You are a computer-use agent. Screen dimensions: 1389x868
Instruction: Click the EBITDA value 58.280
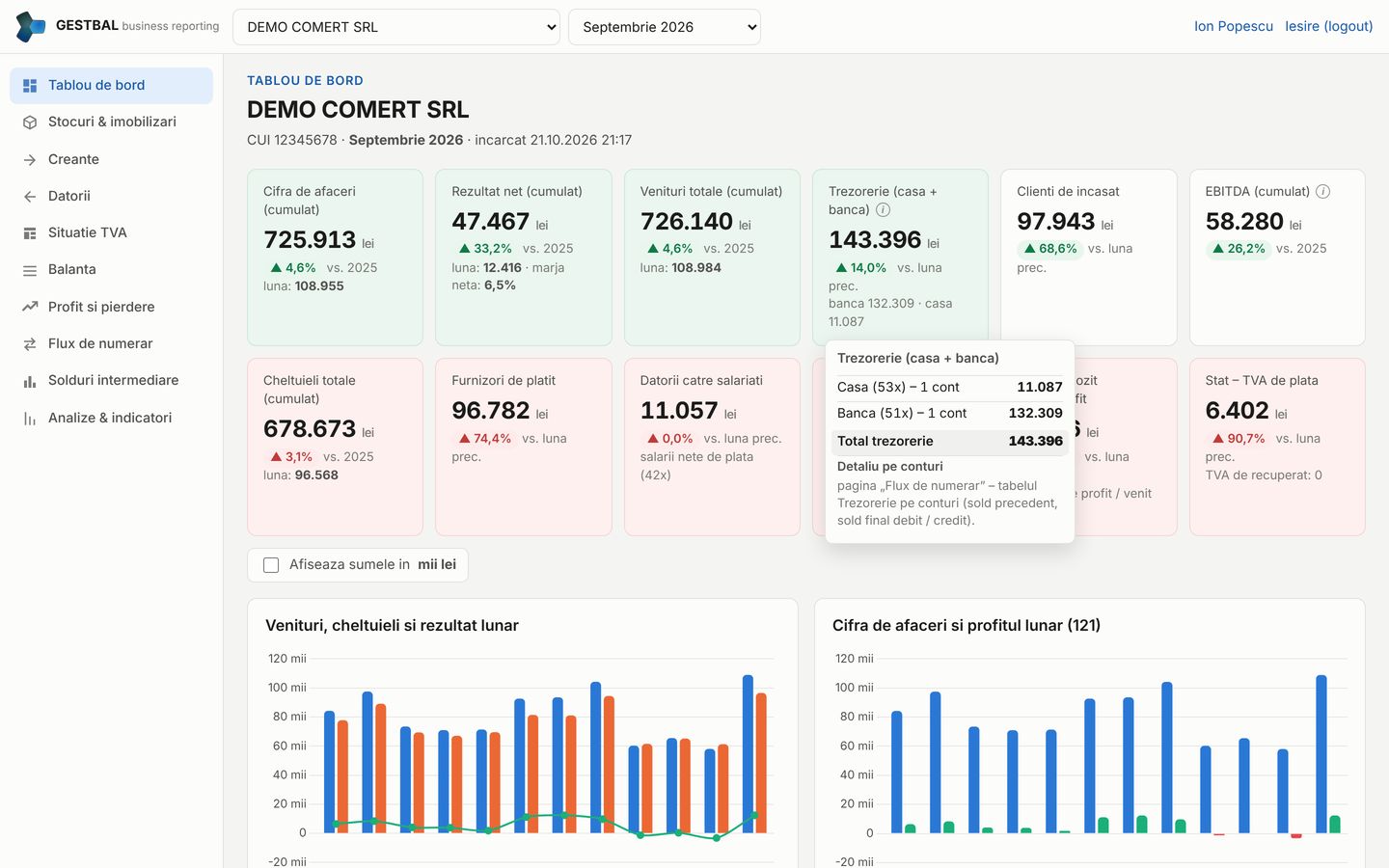coord(1244,222)
